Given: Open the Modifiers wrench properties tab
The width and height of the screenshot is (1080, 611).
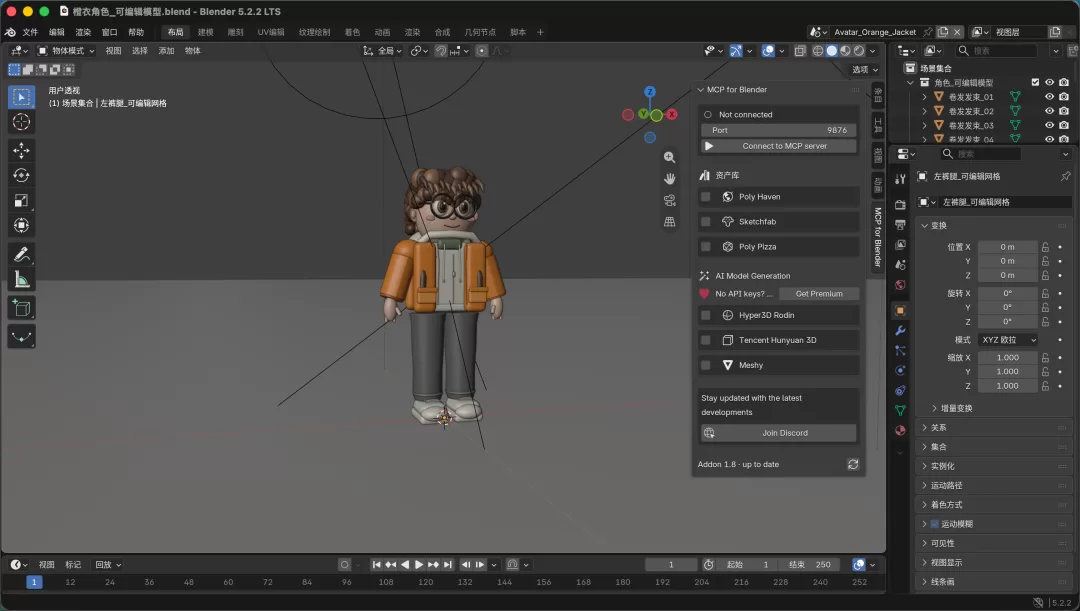Looking at the screenshot, I should pos(900,331).
